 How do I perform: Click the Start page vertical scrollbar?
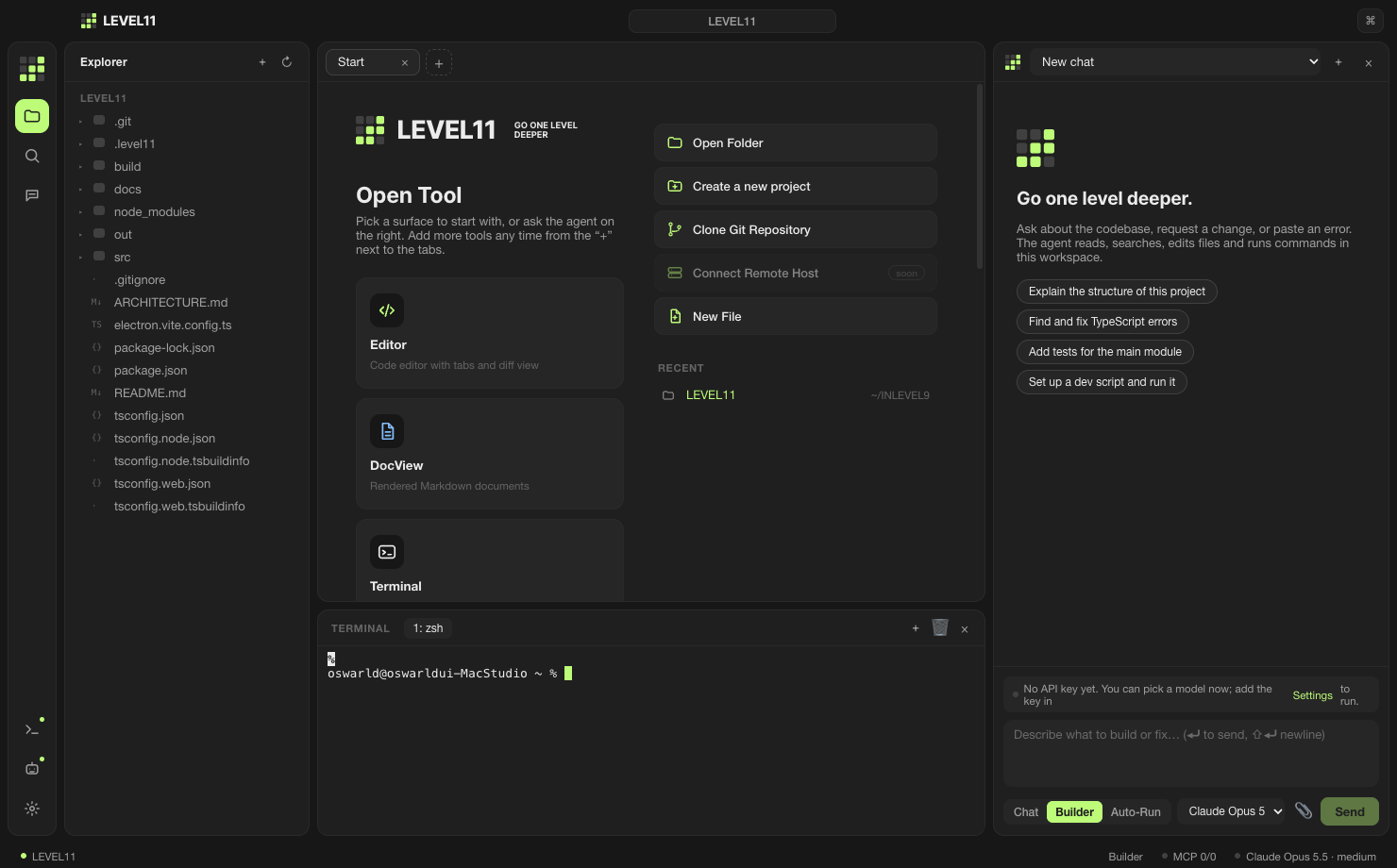tap(980, 177)
